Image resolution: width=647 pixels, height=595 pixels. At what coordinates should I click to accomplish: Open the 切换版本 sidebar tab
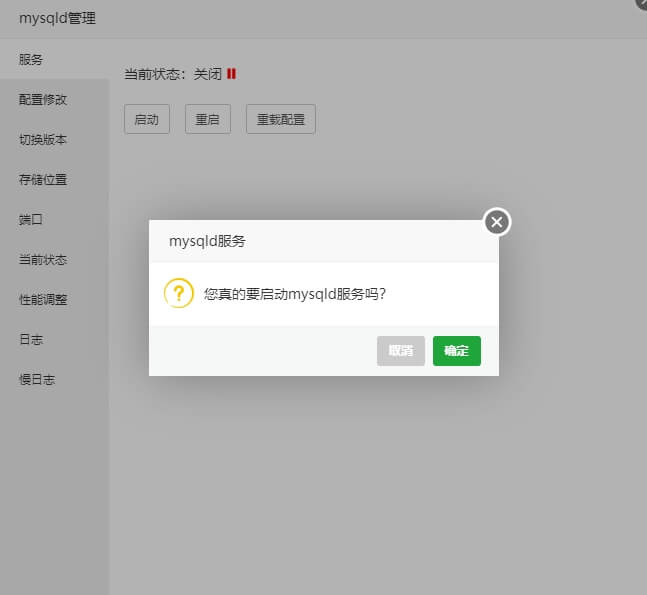pos(54,139)
